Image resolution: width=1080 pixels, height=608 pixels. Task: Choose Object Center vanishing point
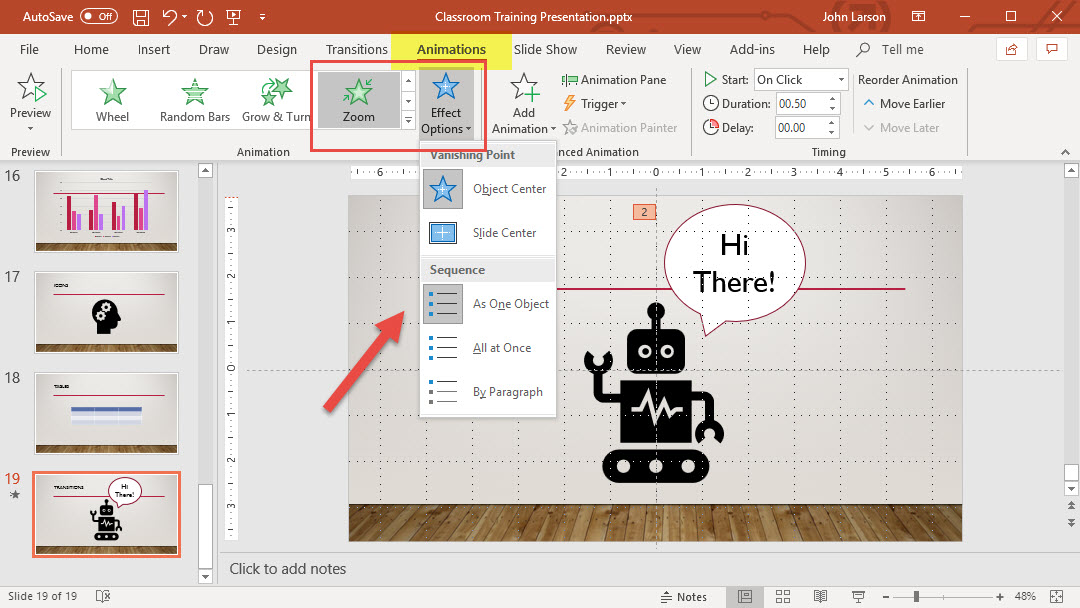coord(488,189)
